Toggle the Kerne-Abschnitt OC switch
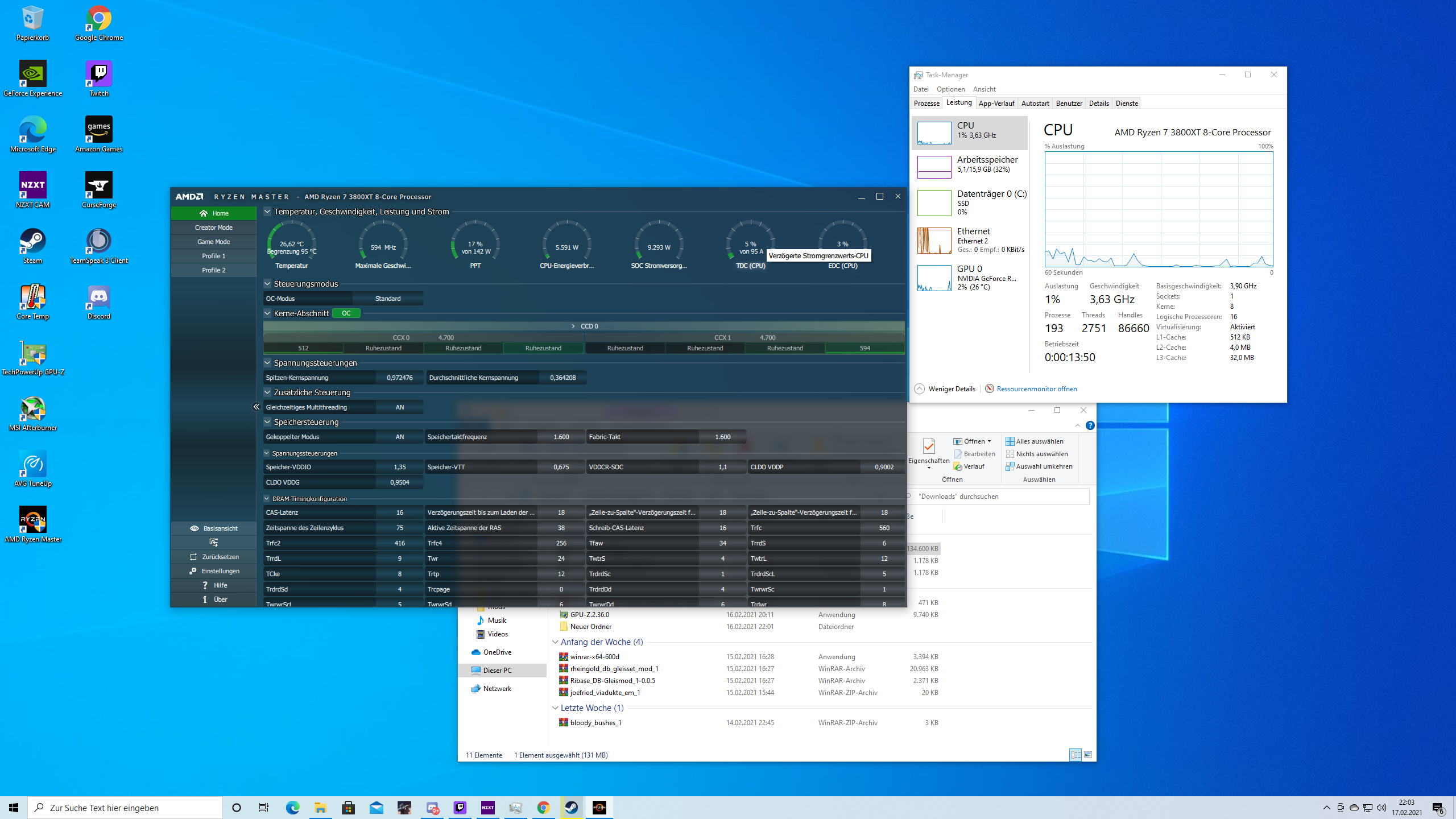 tap(346, 313)
